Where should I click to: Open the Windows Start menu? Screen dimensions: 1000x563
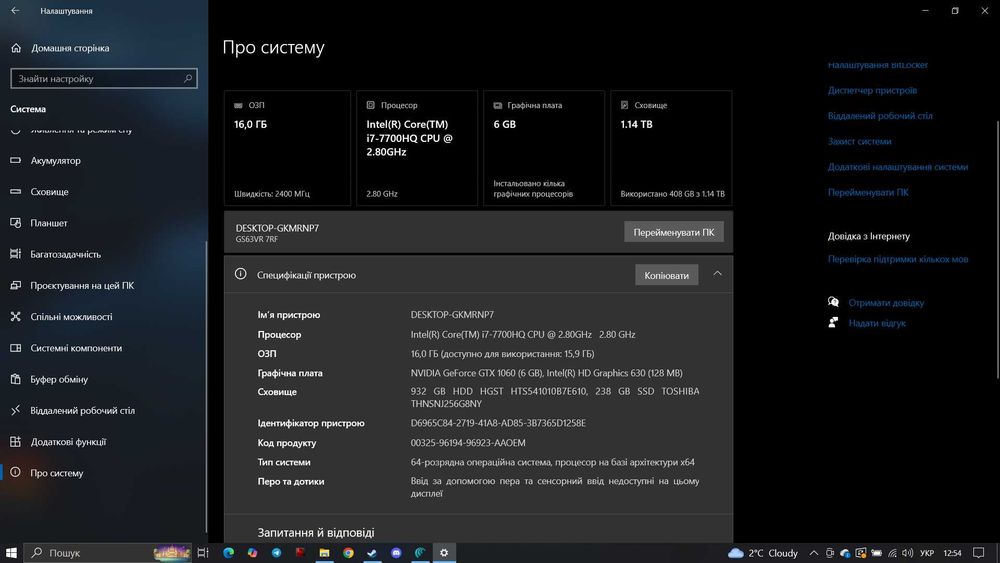tap(11, 553)
